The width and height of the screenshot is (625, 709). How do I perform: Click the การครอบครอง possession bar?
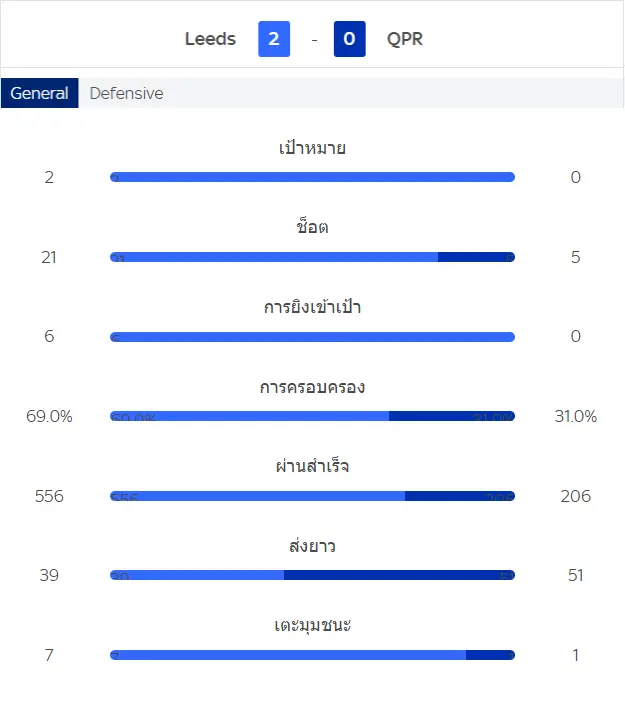312,416
